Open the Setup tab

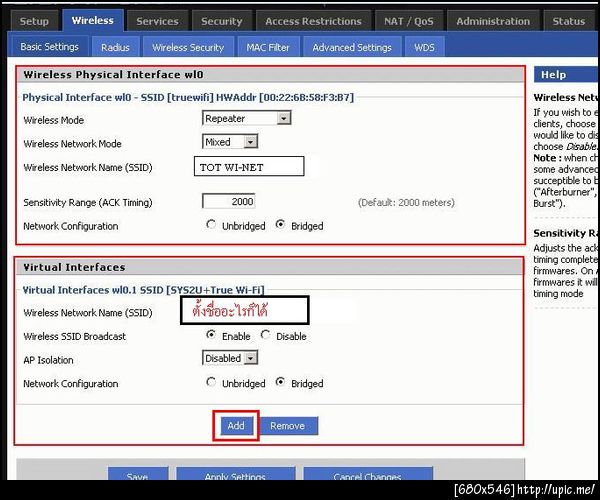pyautogui.click(x=34, y=21)
